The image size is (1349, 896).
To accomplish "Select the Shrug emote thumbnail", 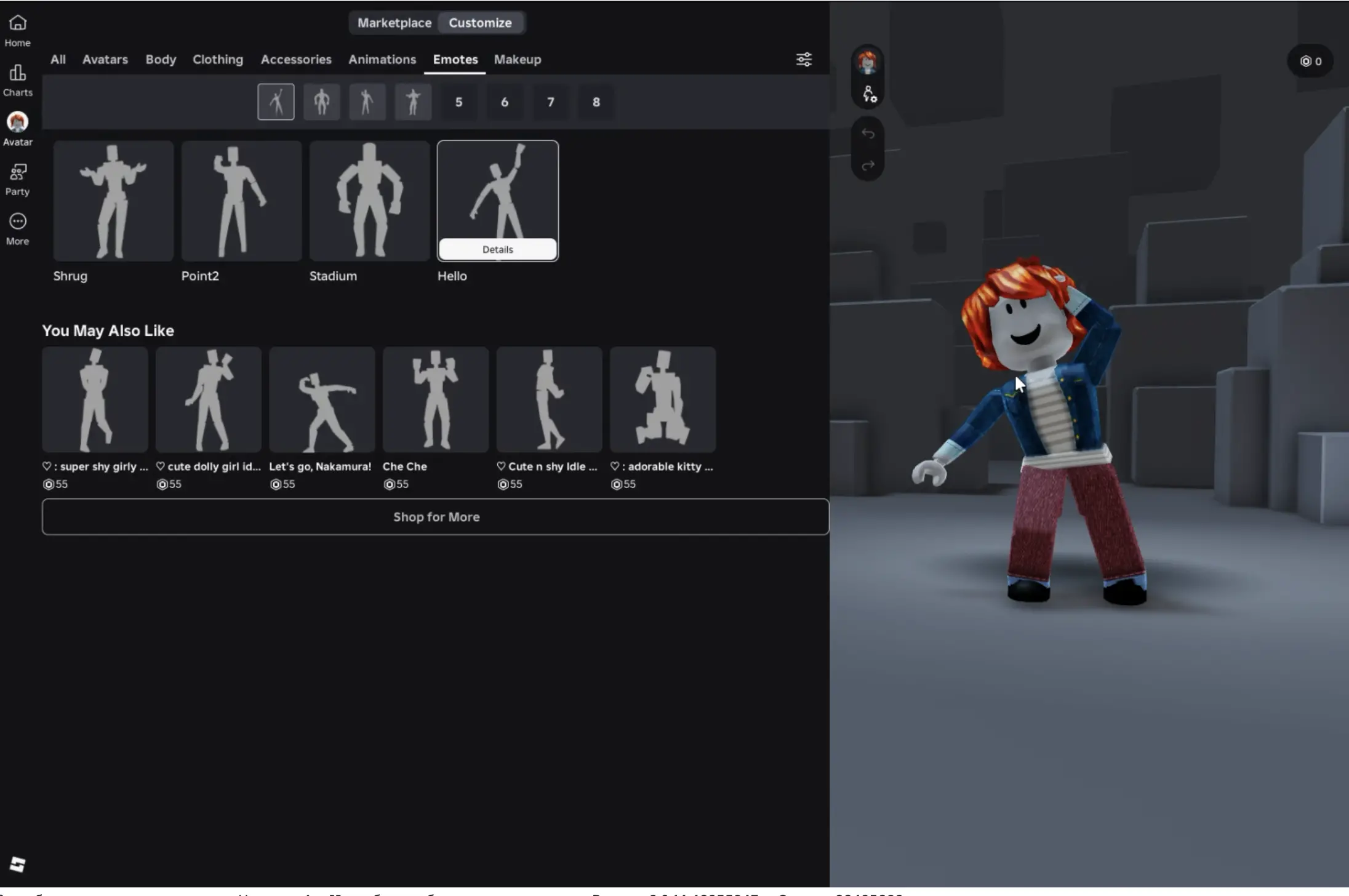I will click(x=113, y=201).
